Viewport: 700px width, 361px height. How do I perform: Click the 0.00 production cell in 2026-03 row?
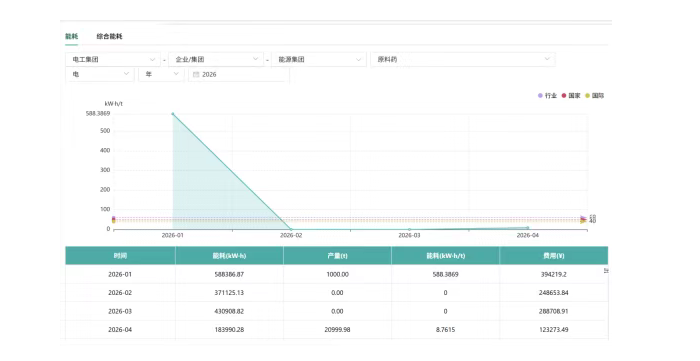coord(337,311)
